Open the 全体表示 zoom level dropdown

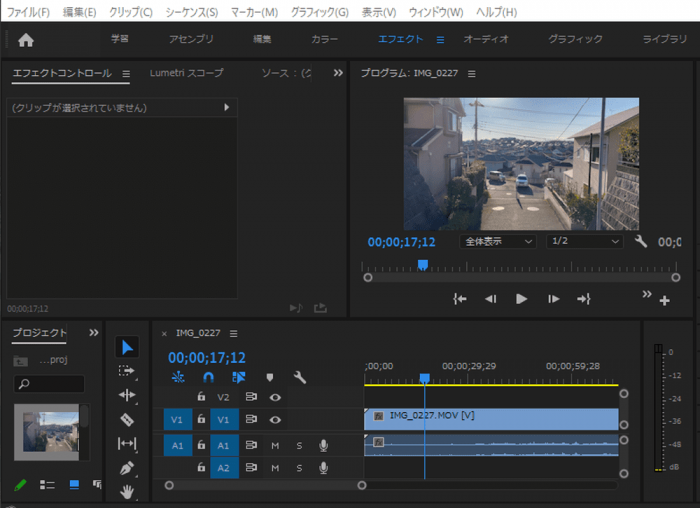point(497,242)
